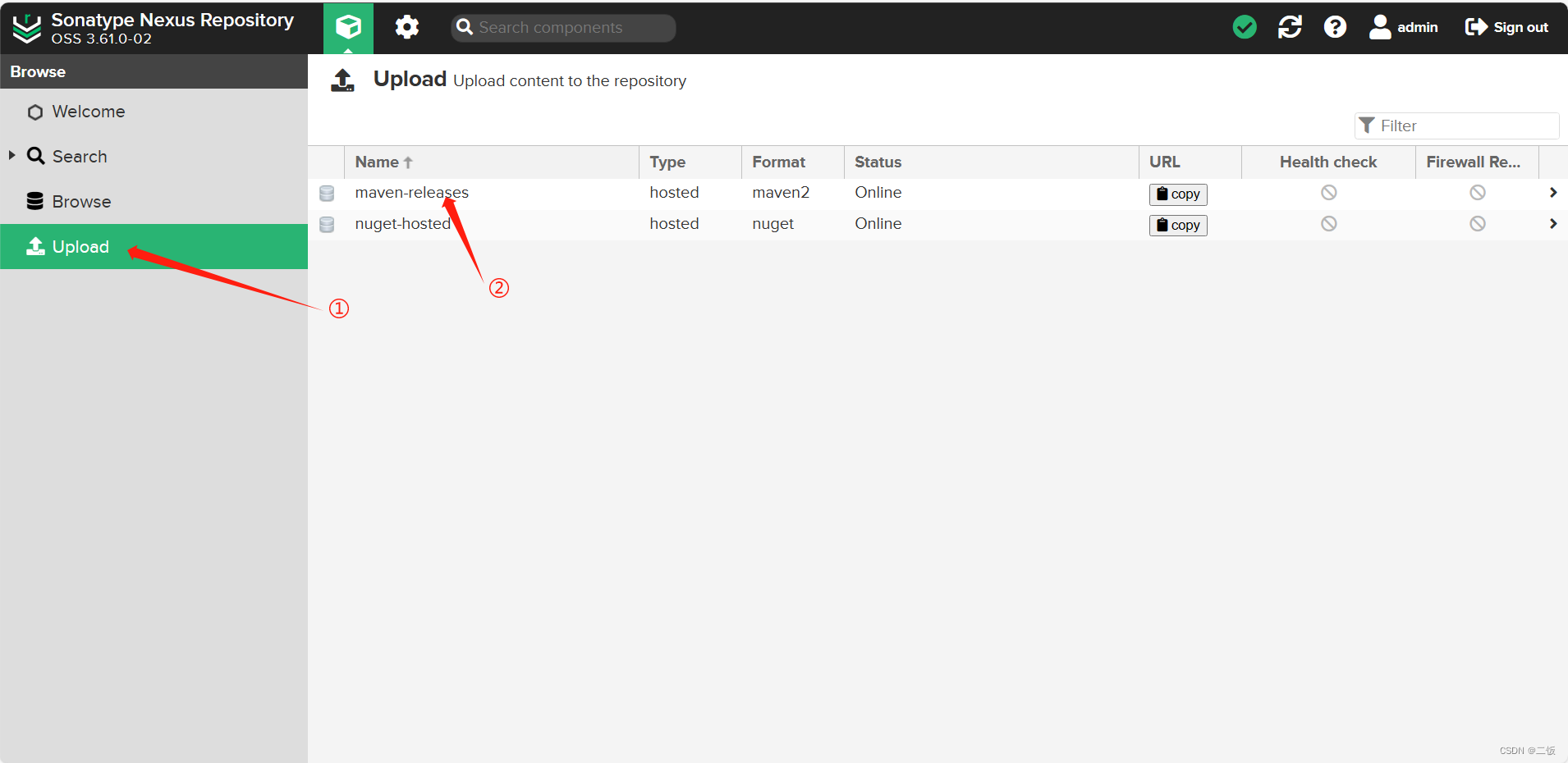Click the URL column header
Image resolution: width=1568 pixels, height=763 pixels.
[1190, 162]
